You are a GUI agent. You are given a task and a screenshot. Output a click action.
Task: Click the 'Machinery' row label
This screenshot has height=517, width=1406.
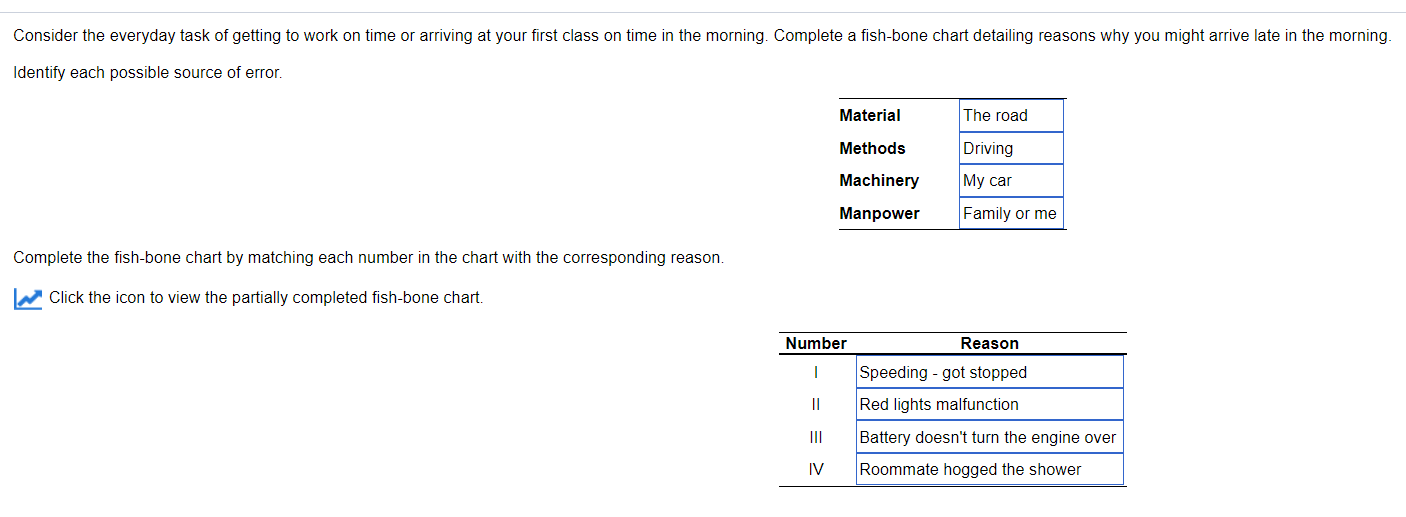point(879,181)
